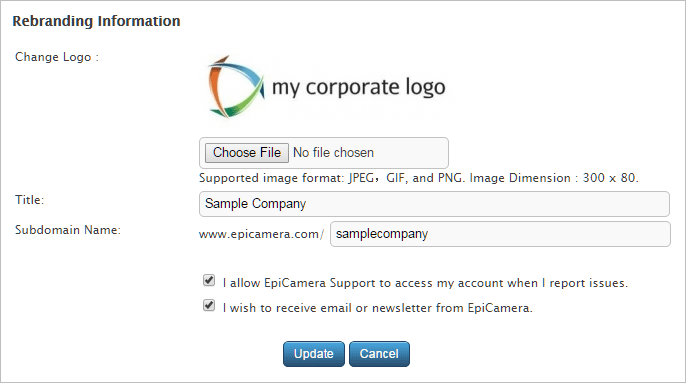The height and width of the screenshot is (383, 686).
Task: Click the 'I allow EpiCamera Support' label text
Action: point(425,283)
